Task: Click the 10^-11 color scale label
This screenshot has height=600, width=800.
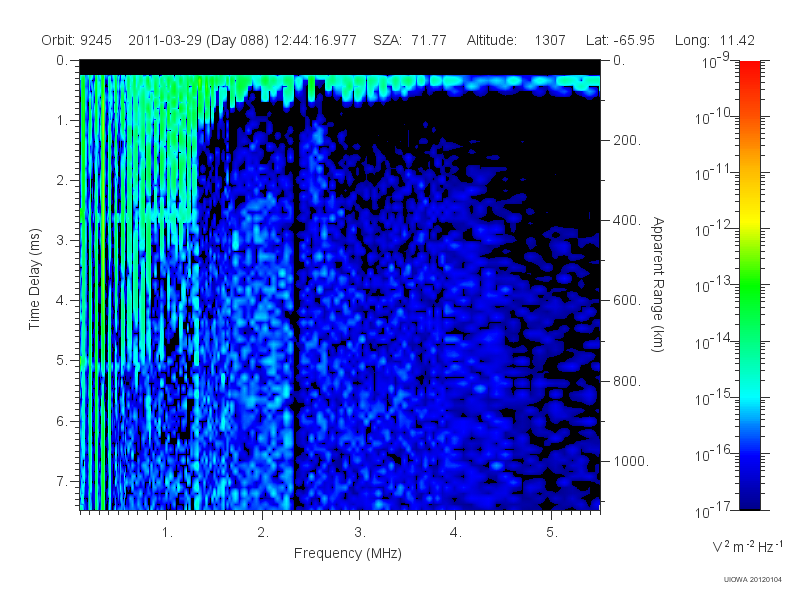Action: [713, 173]
